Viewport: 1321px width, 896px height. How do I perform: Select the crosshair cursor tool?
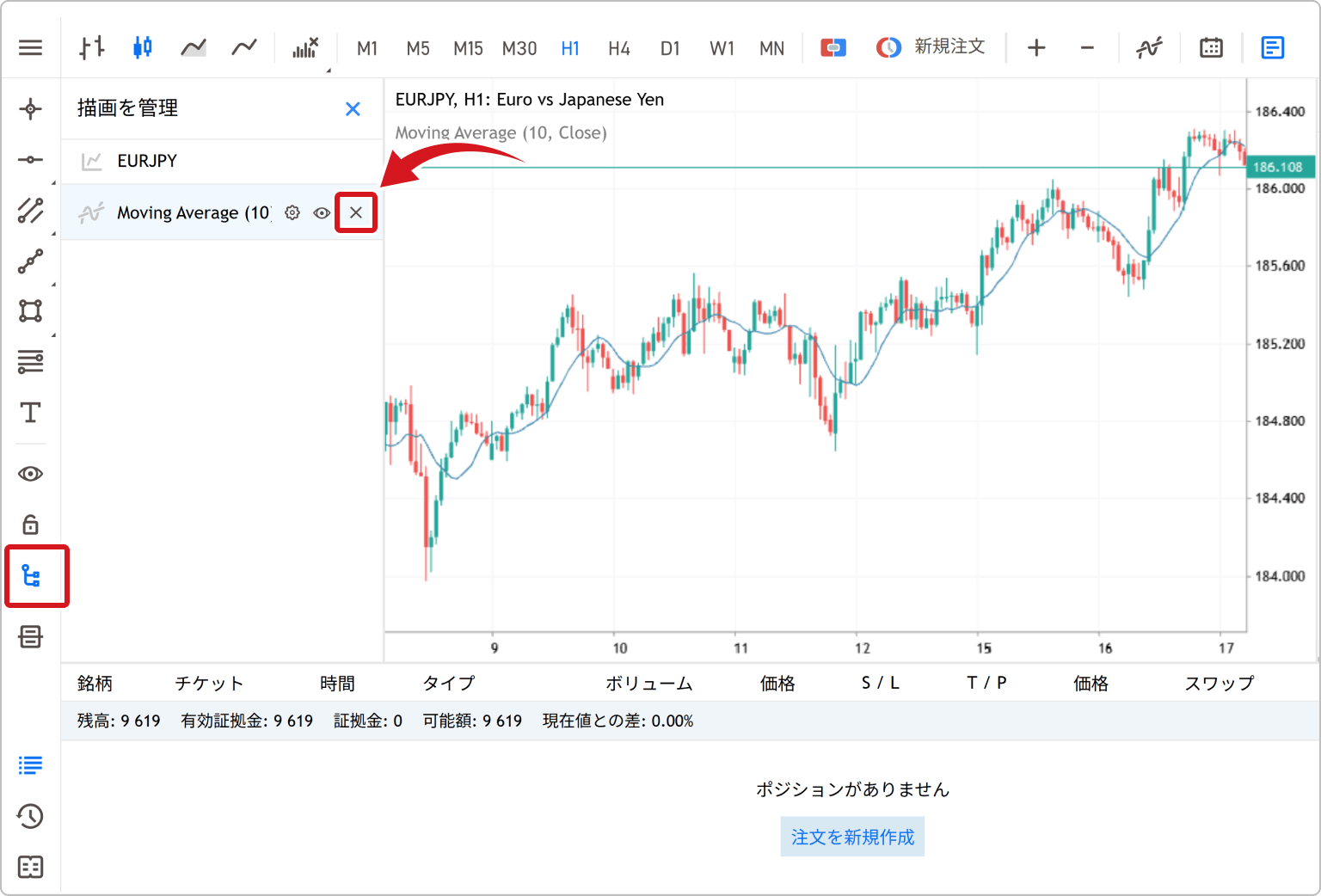pos(30,109)
